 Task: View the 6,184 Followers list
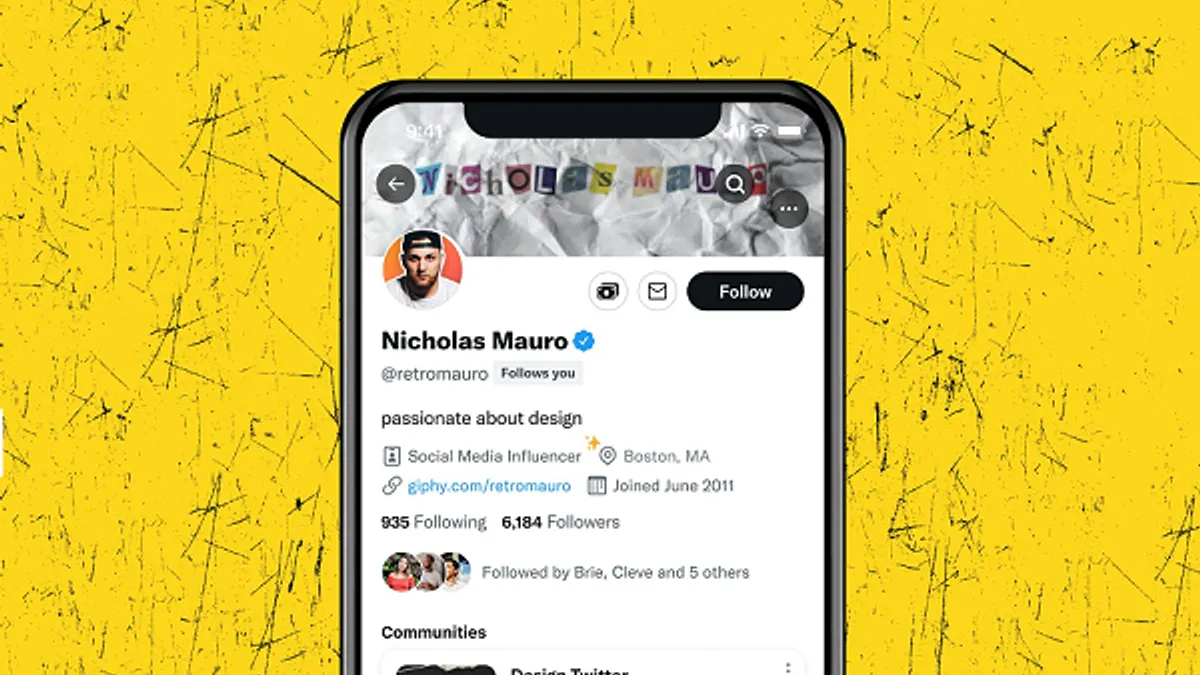tap(560, 522)
